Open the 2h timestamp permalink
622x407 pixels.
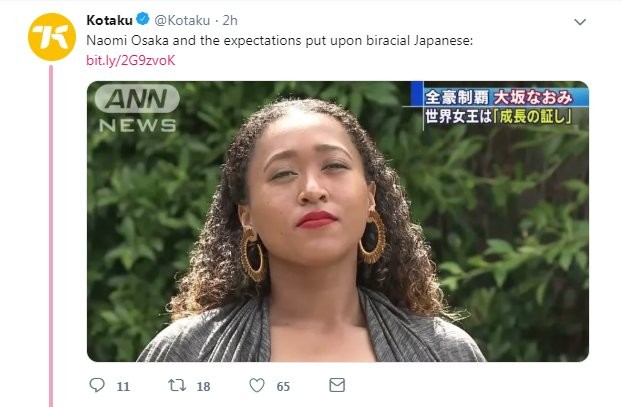pos(230,20)
